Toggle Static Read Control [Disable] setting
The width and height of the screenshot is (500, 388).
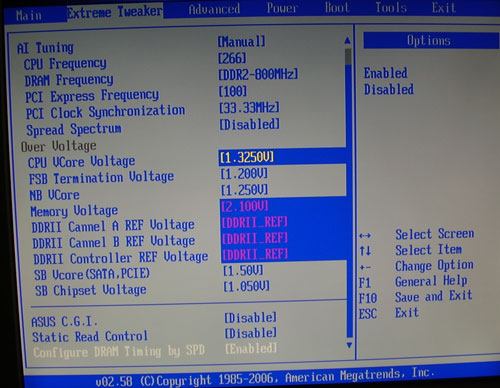[251, 333]
